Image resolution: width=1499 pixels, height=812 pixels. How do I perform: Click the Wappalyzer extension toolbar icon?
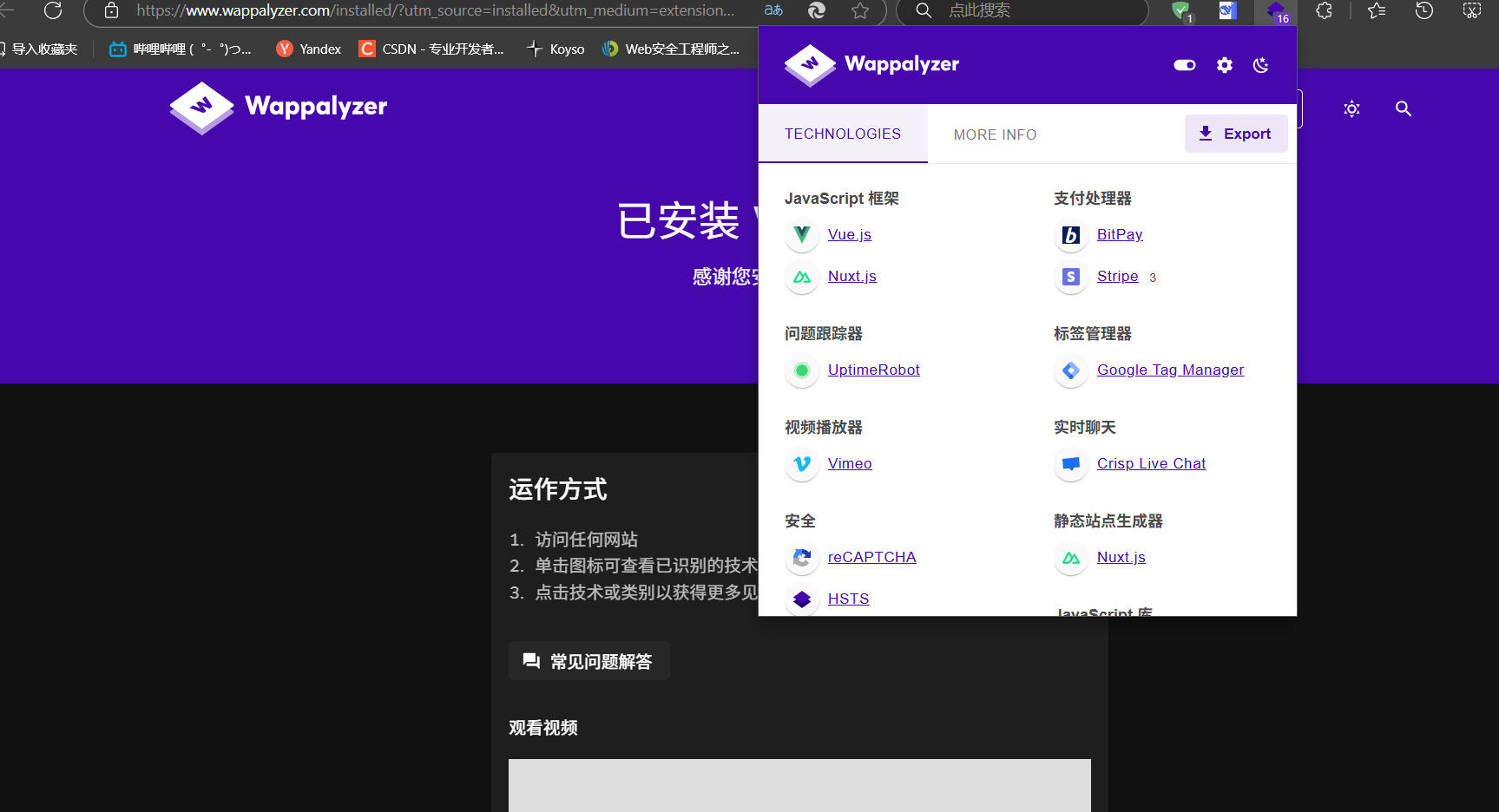(1276, 11)
